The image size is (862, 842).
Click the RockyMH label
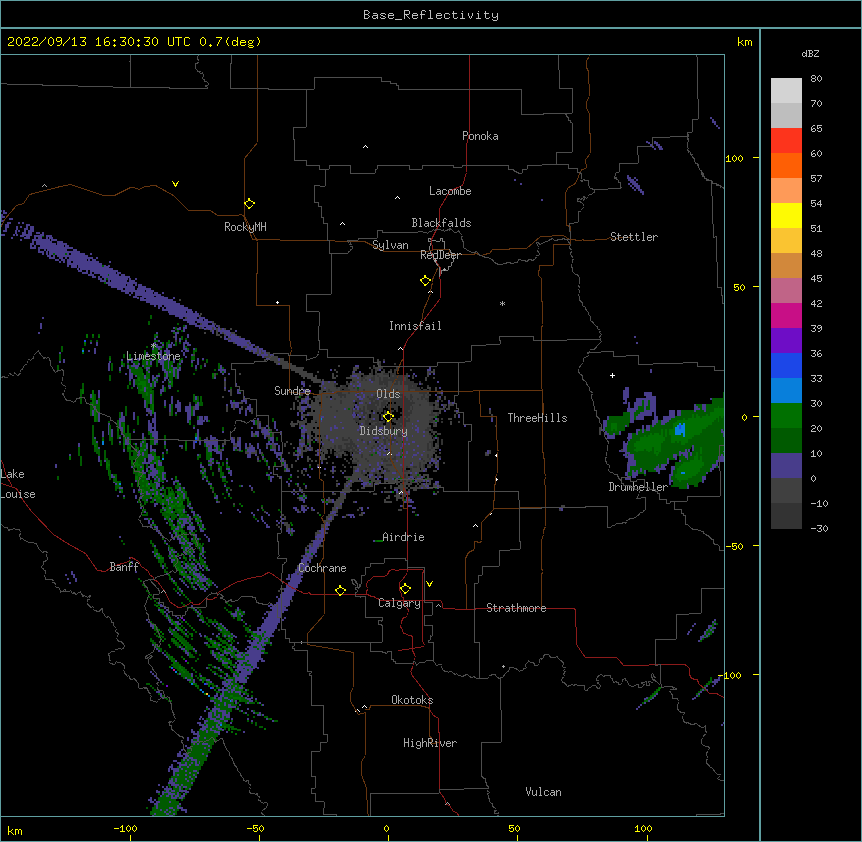[245, 227]
